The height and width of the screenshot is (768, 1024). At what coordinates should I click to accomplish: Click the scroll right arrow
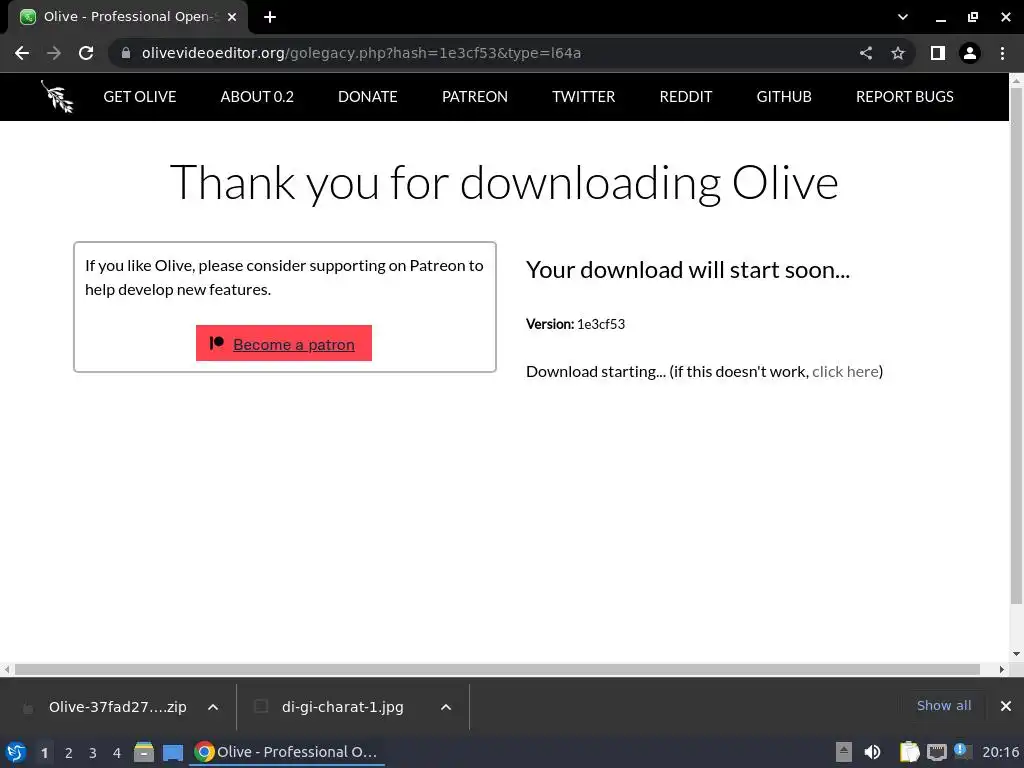(x=1002, y=669)
